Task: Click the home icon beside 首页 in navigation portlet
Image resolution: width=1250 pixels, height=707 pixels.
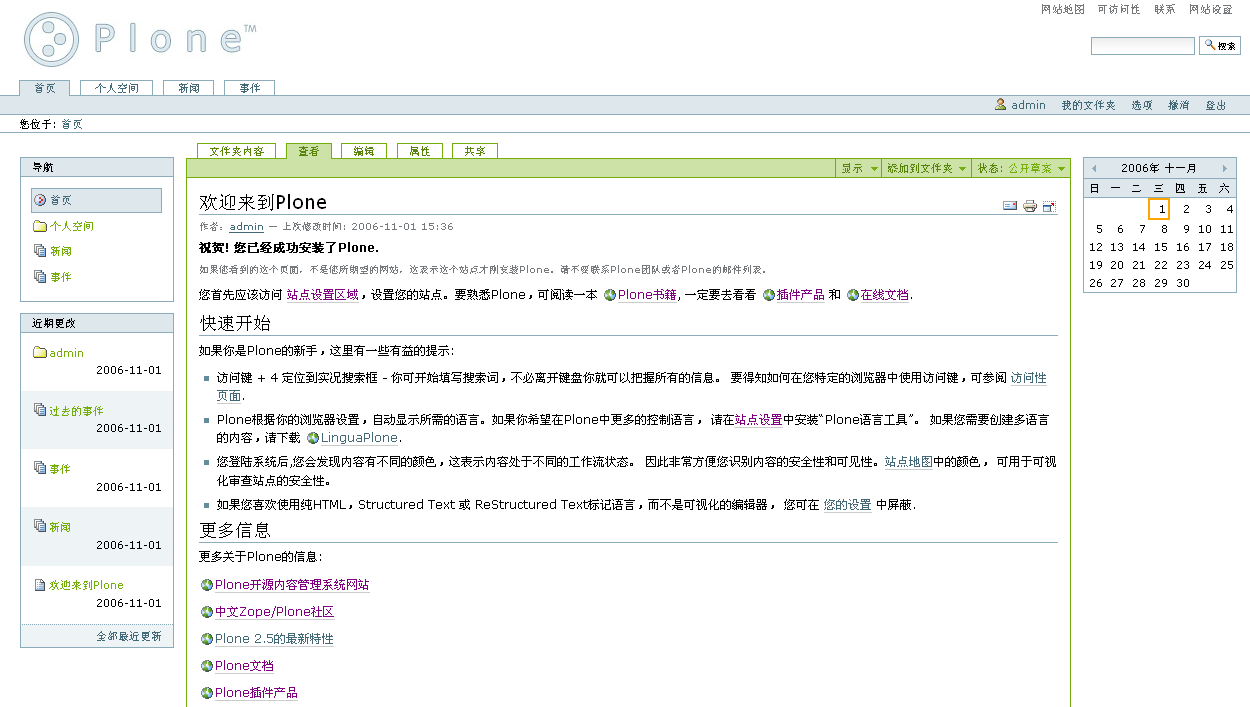Action: [41, 200]
